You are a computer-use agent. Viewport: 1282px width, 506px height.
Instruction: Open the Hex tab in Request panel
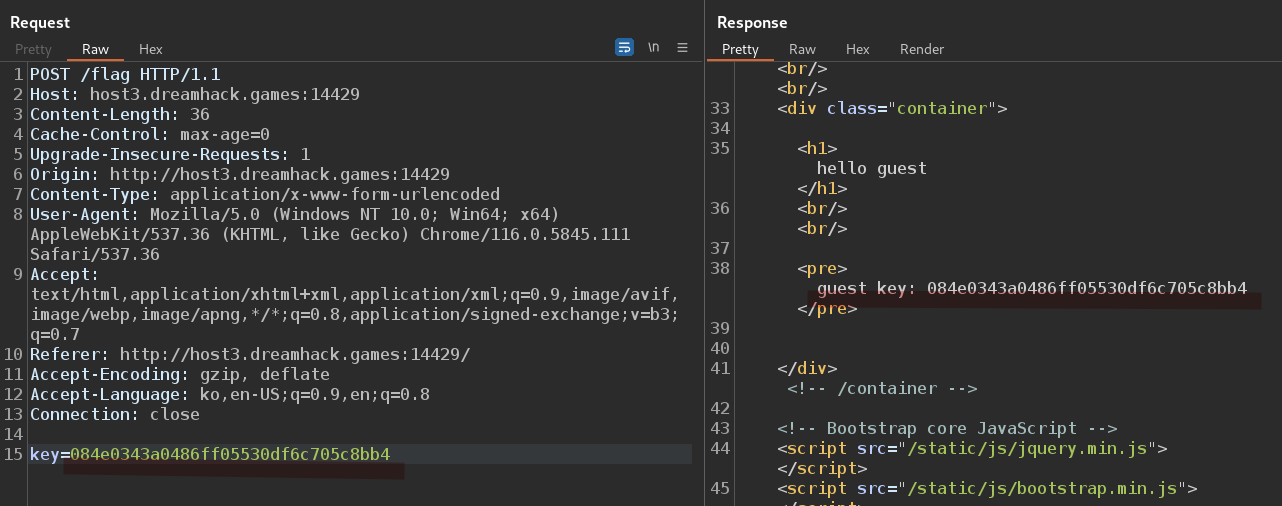151,49
